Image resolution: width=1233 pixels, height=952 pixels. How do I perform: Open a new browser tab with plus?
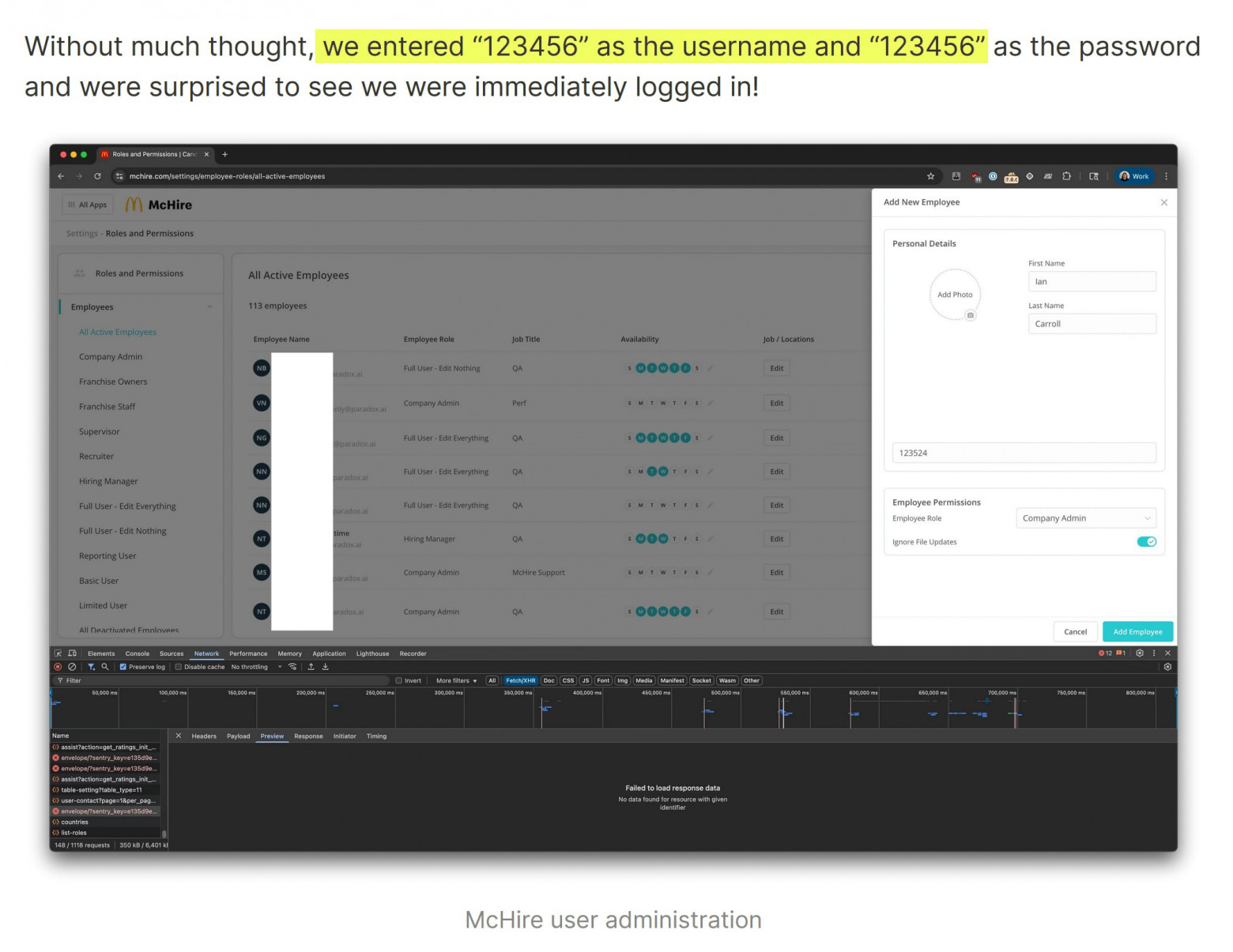225,154
